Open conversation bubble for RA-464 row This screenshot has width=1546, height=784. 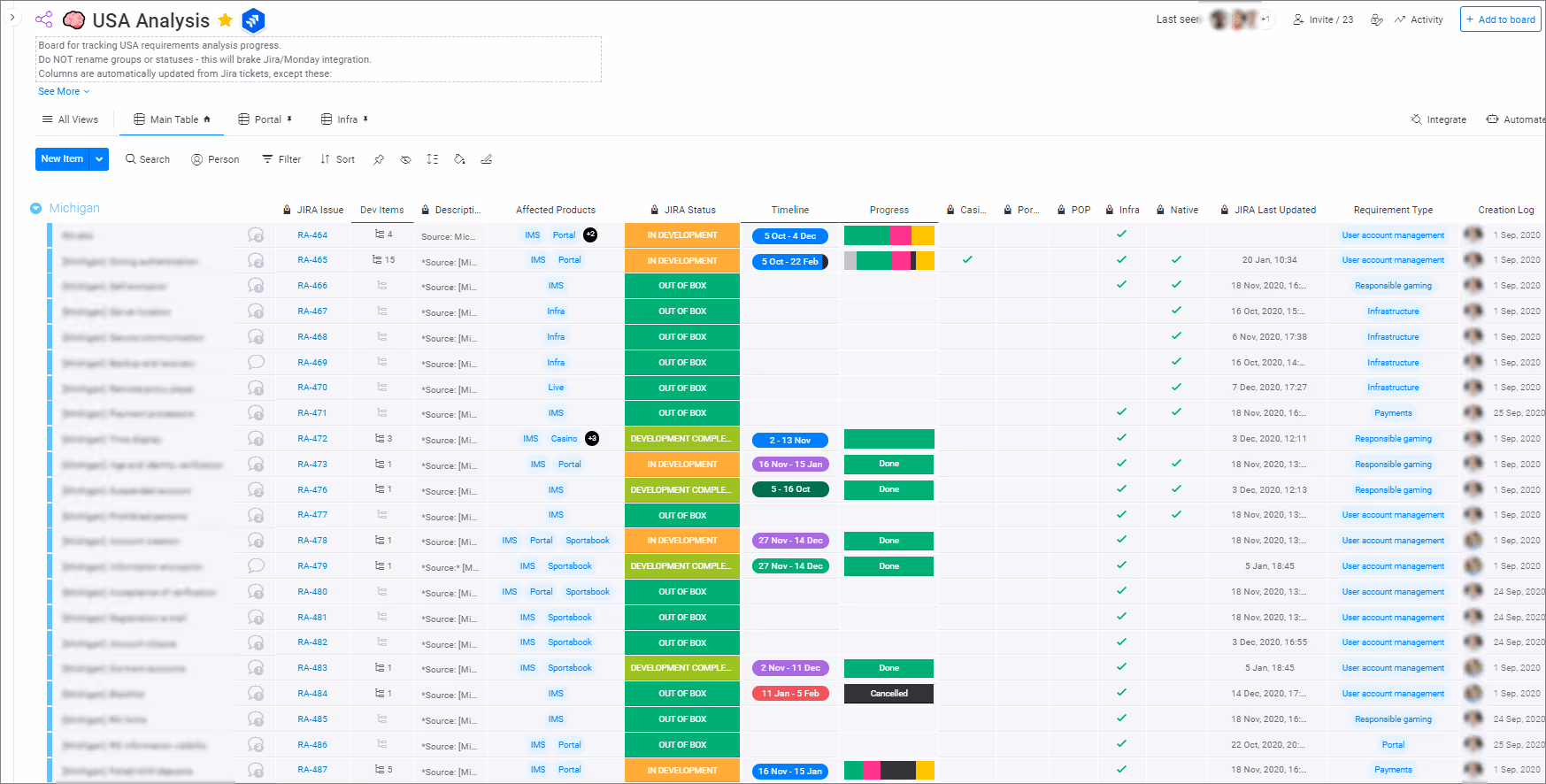256,235
